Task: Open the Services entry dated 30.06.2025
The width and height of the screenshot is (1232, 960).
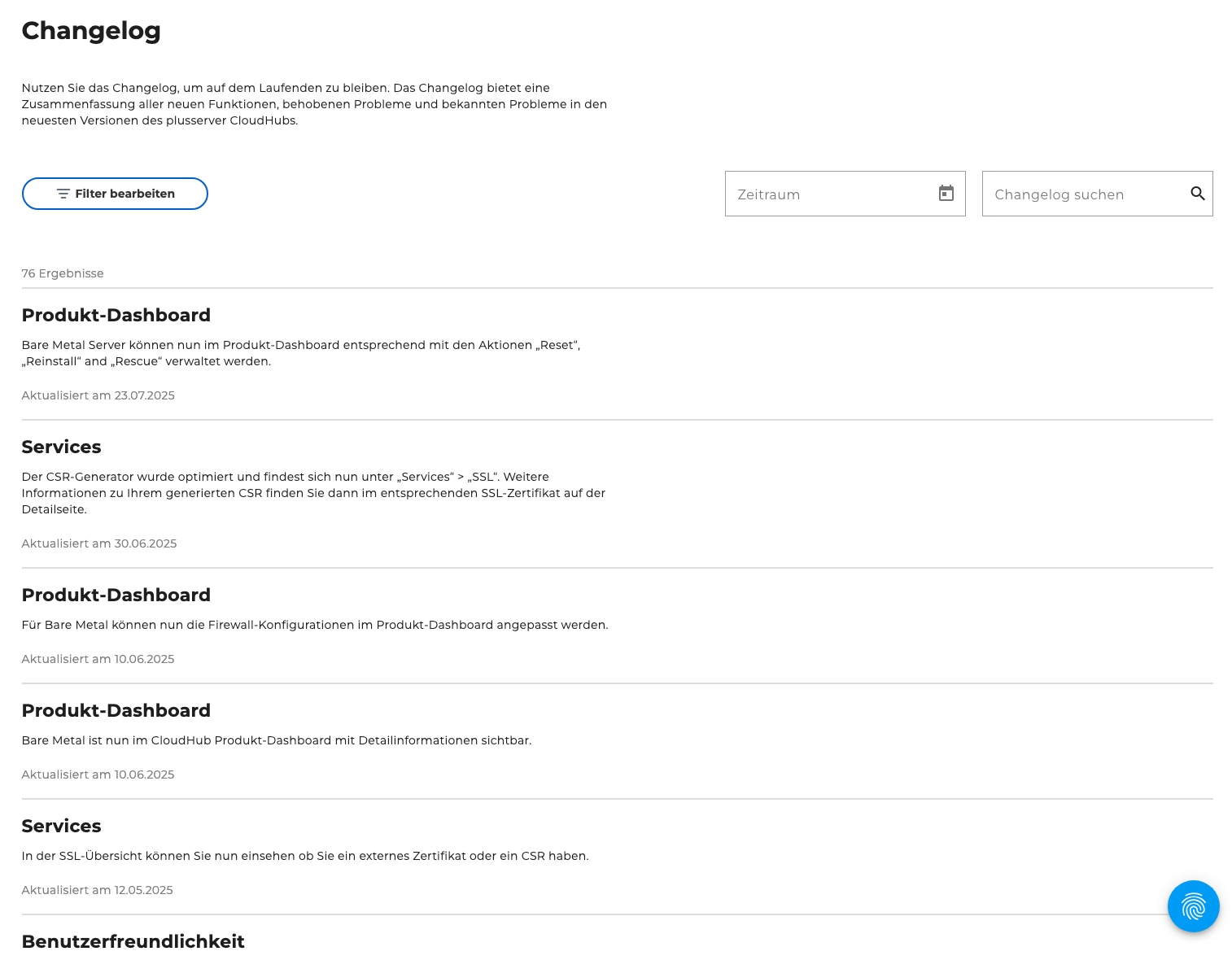Action: click(61, 447)
